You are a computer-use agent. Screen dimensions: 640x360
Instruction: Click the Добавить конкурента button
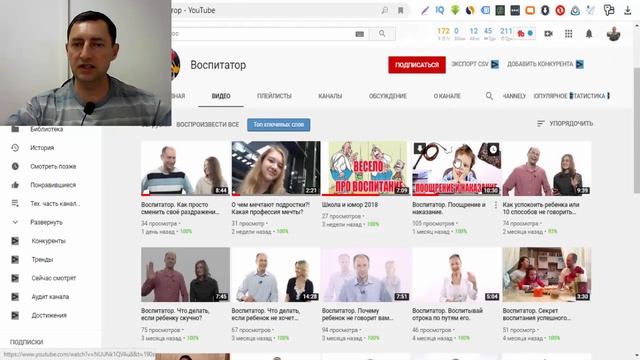[545, 64]
